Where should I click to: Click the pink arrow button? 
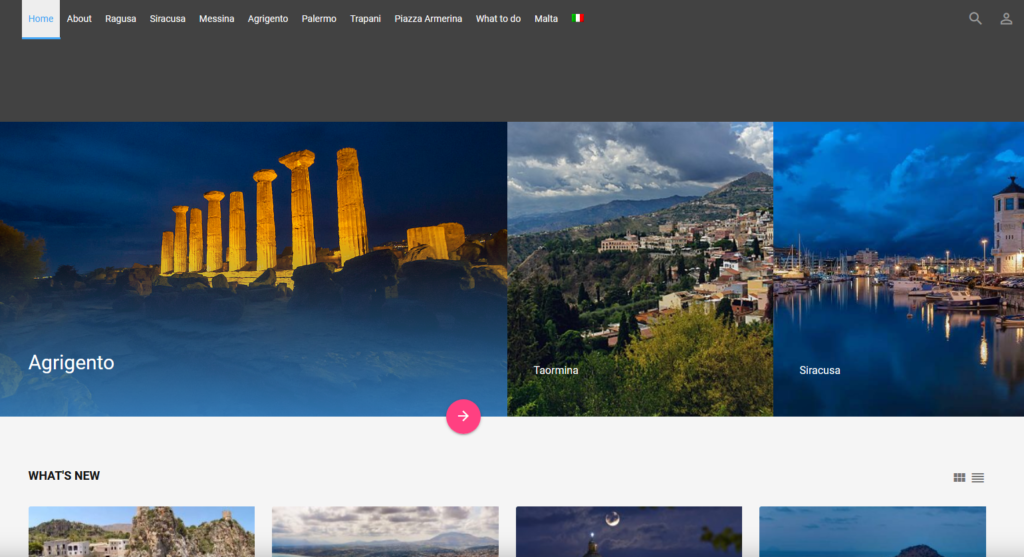pos(463,416)
